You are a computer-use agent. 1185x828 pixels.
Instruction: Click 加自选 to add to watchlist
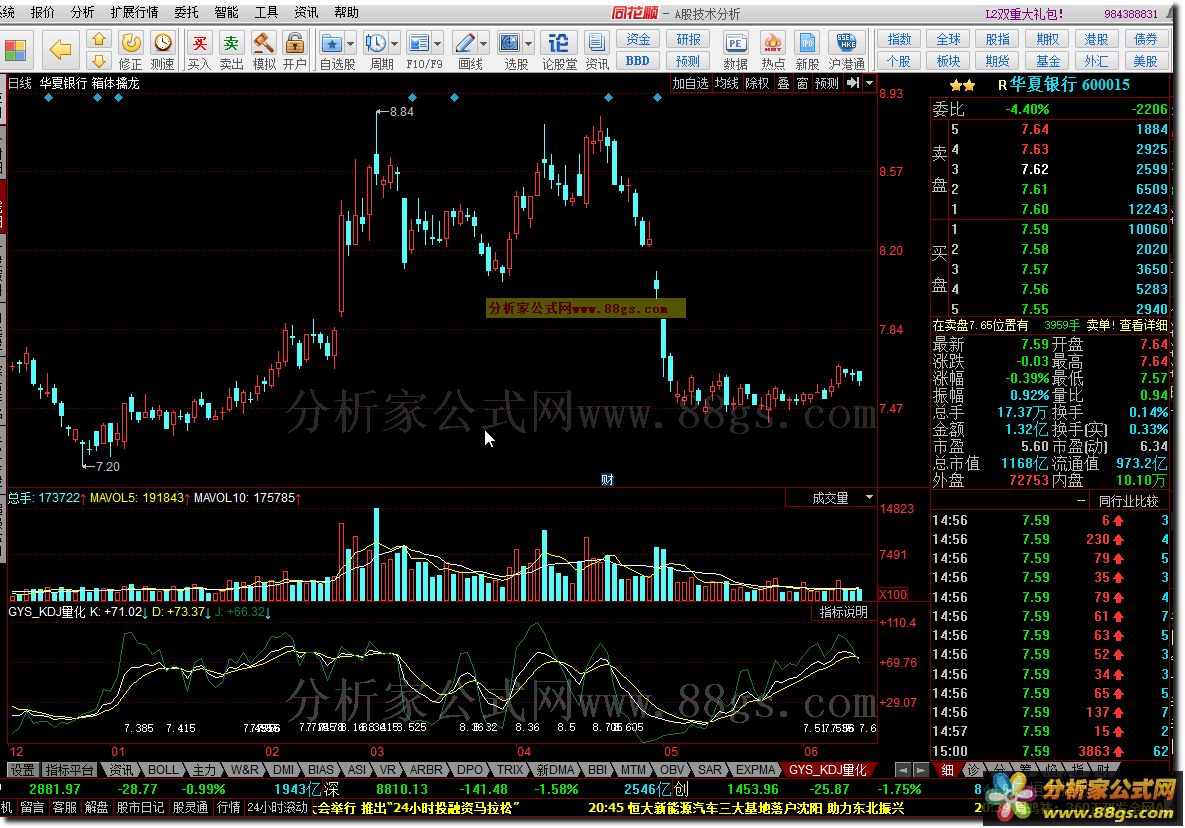pos(691,83)
